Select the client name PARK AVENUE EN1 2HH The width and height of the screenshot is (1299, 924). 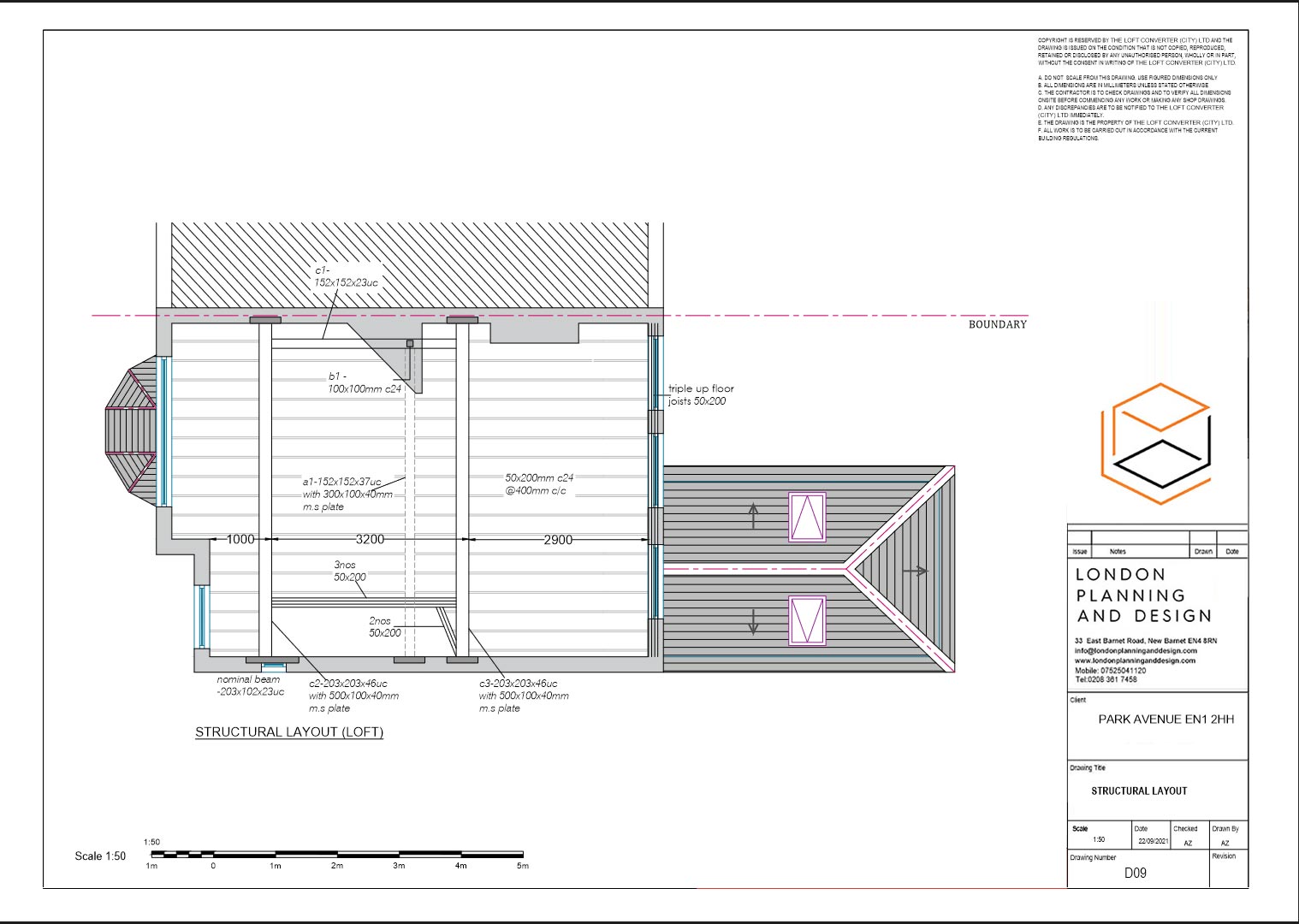(x=1166, y=719)
